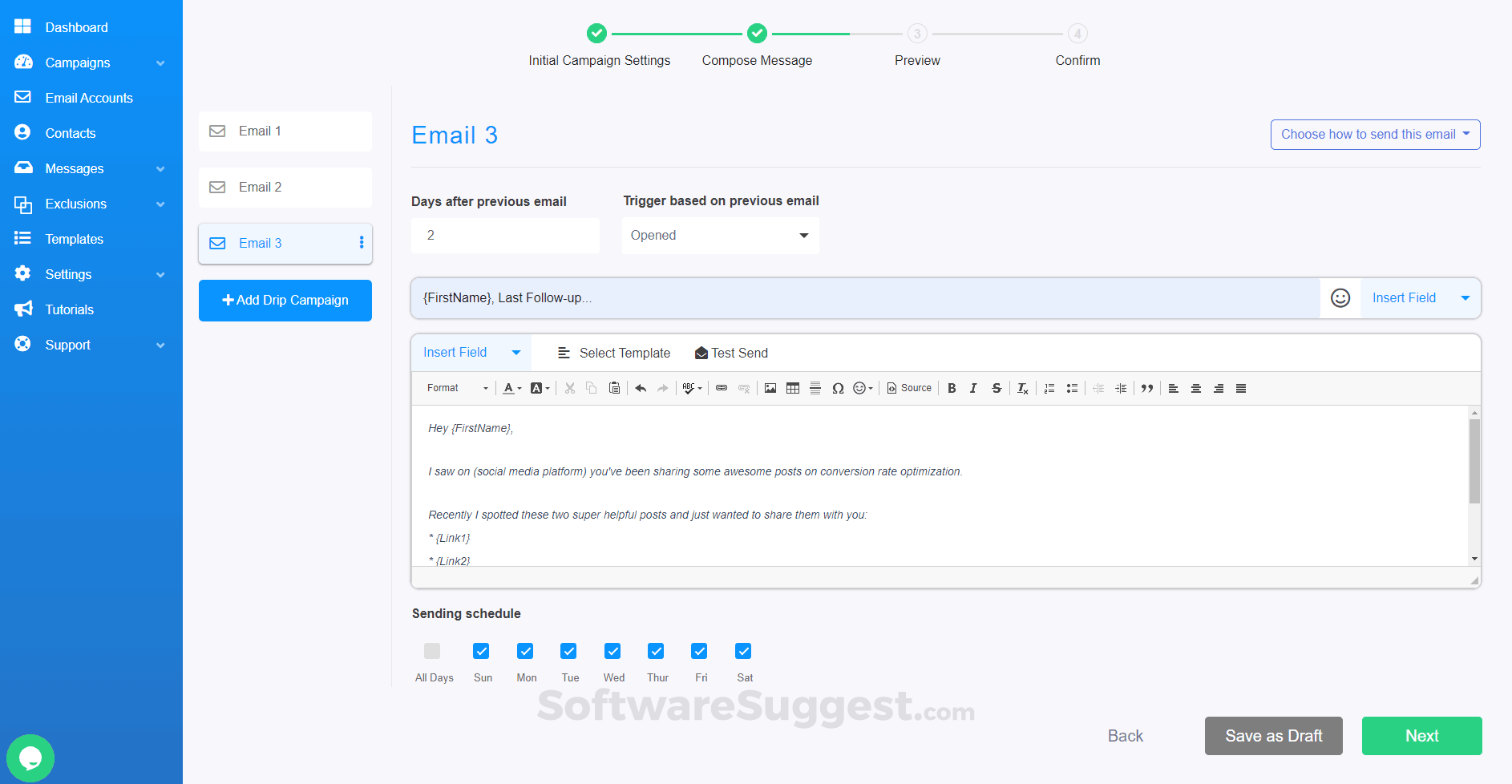Image resolution: width=1512 pixels, height=784 pixels.
Task: Open the emoji picker next to the subject line
Action: click(x=1340, y=297)
